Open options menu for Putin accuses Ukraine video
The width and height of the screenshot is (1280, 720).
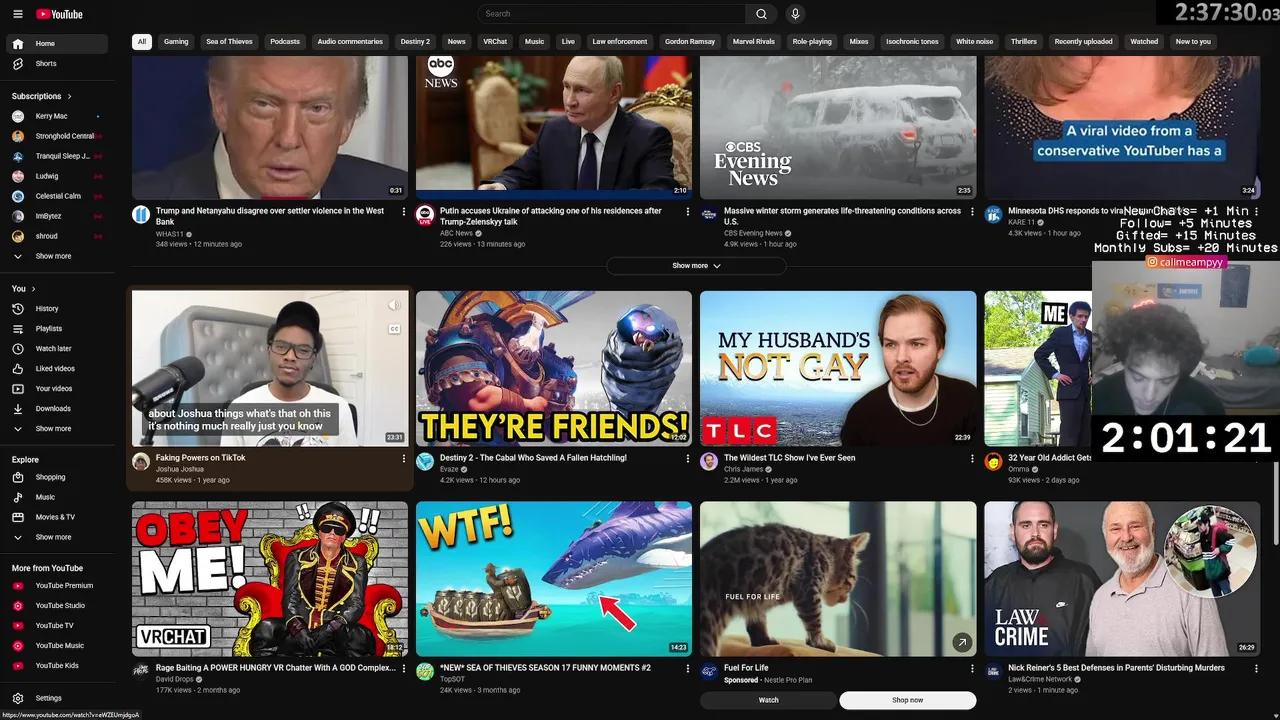click(x=688, y=212)
